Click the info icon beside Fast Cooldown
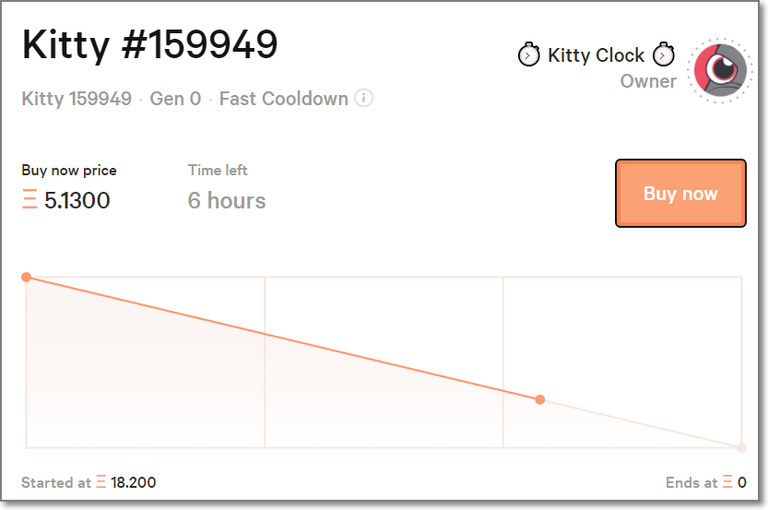Viewport: 768px width, 510px height. point(364,99)
